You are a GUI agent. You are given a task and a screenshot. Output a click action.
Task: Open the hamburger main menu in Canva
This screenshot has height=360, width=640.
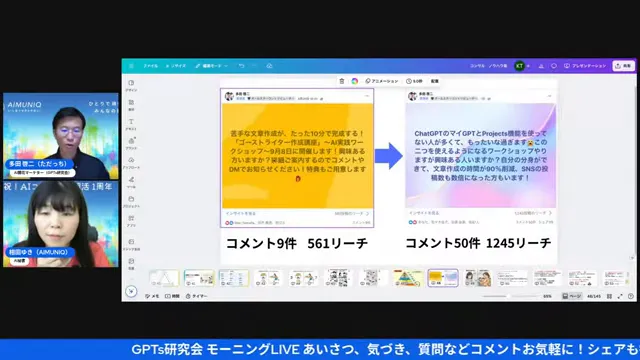(x=131, y=66)
